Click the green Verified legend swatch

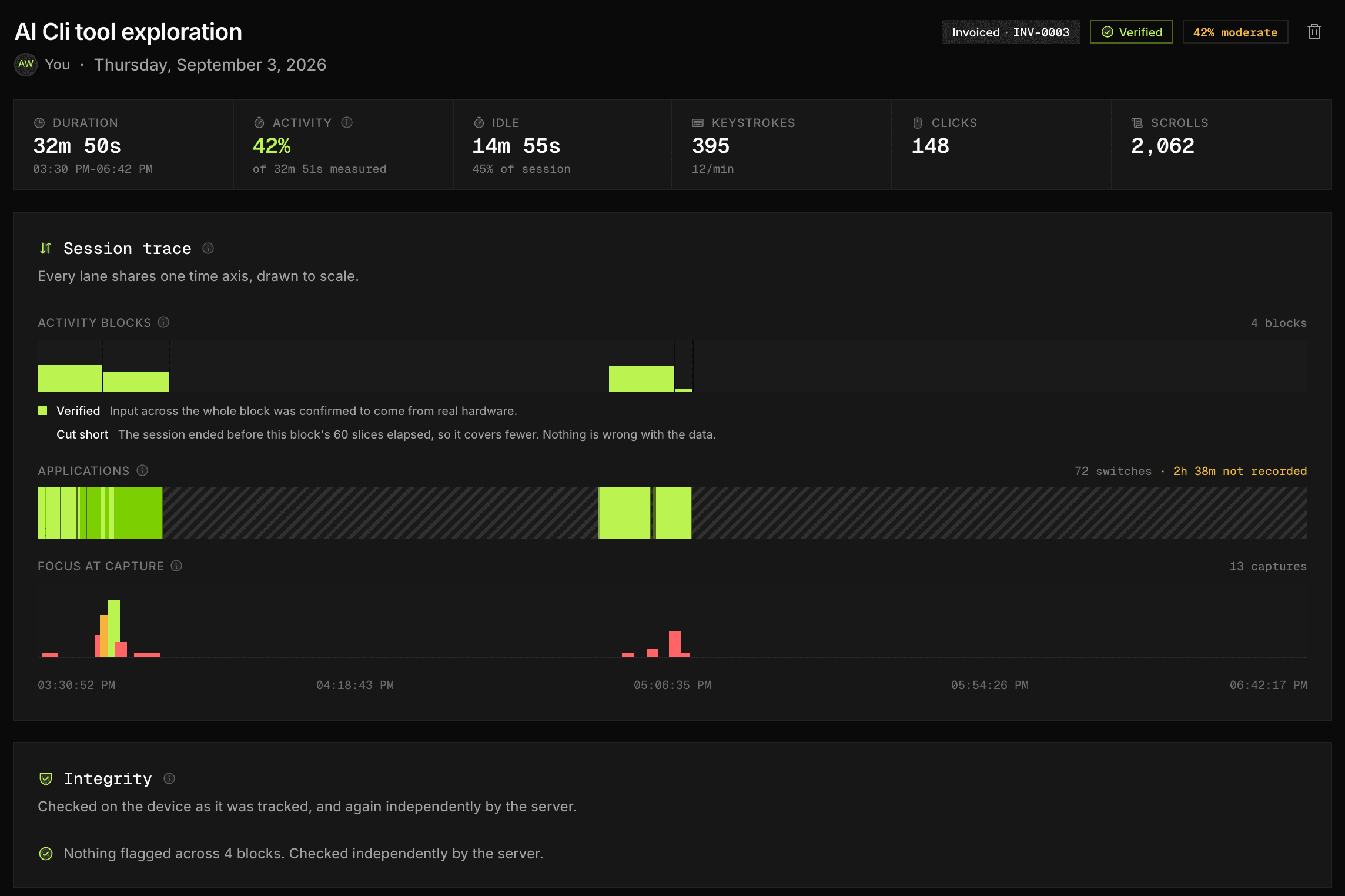(x=42, y=410)
